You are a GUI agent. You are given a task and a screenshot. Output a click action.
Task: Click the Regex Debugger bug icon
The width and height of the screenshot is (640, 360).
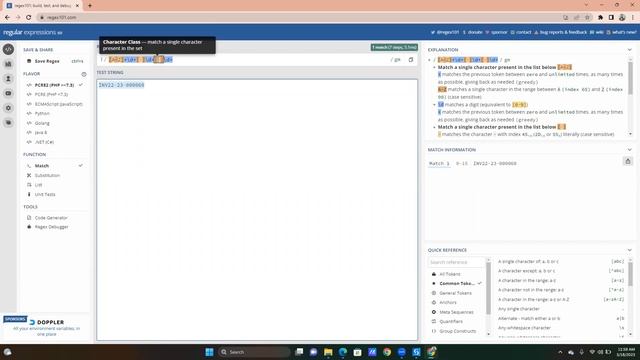[29, 227]
